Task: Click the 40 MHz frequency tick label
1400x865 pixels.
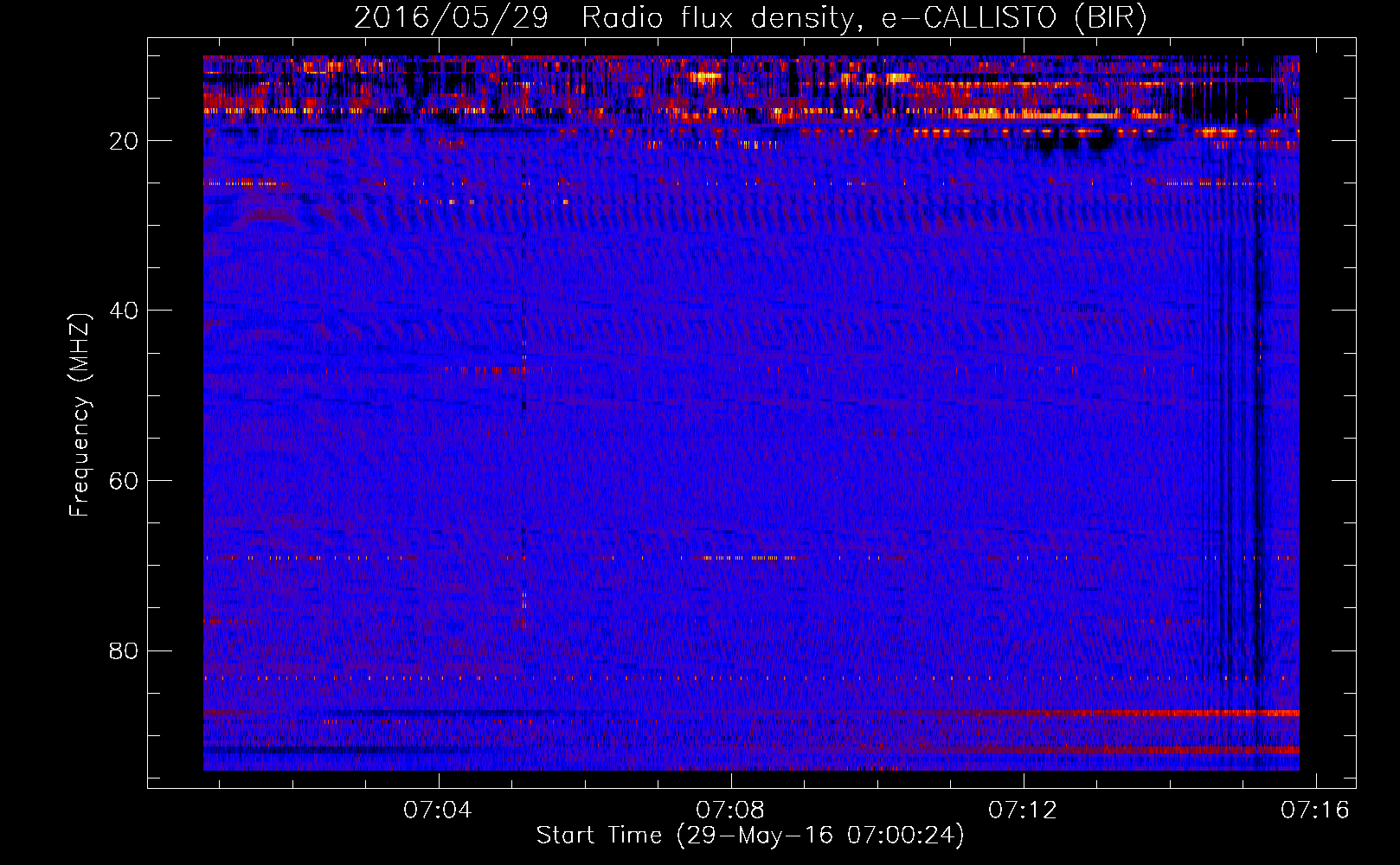Action: click(125, 311)
